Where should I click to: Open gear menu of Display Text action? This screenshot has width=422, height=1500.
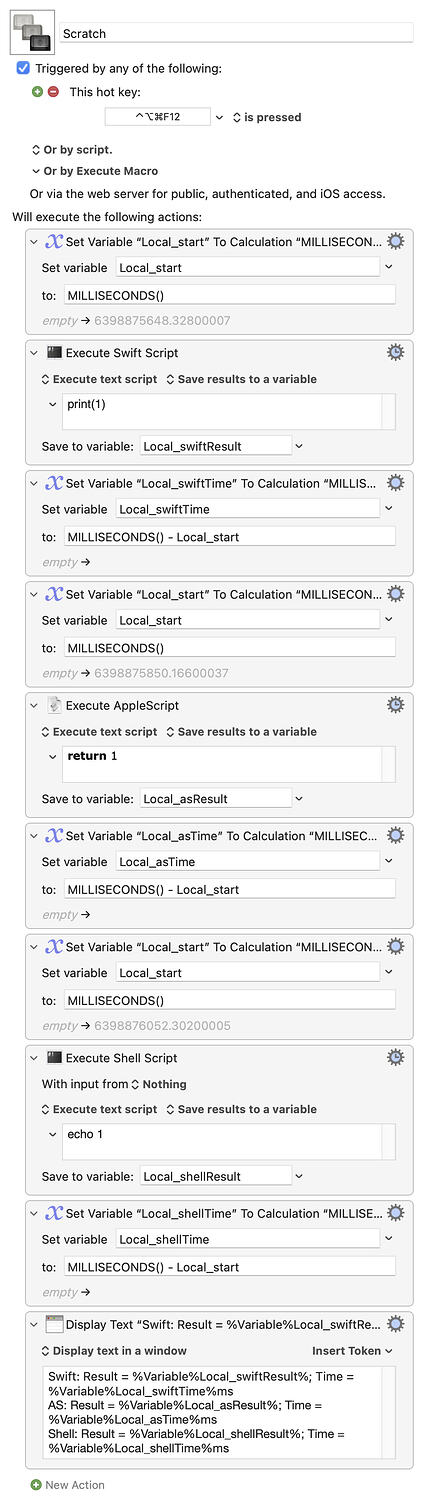(396, 1324)
